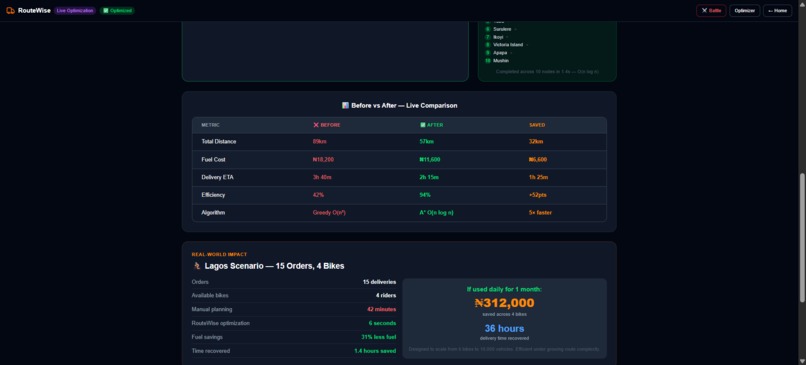Select the Surulere route stop
The height and width of the screenshot is (365, 806).
click(502, 29)
